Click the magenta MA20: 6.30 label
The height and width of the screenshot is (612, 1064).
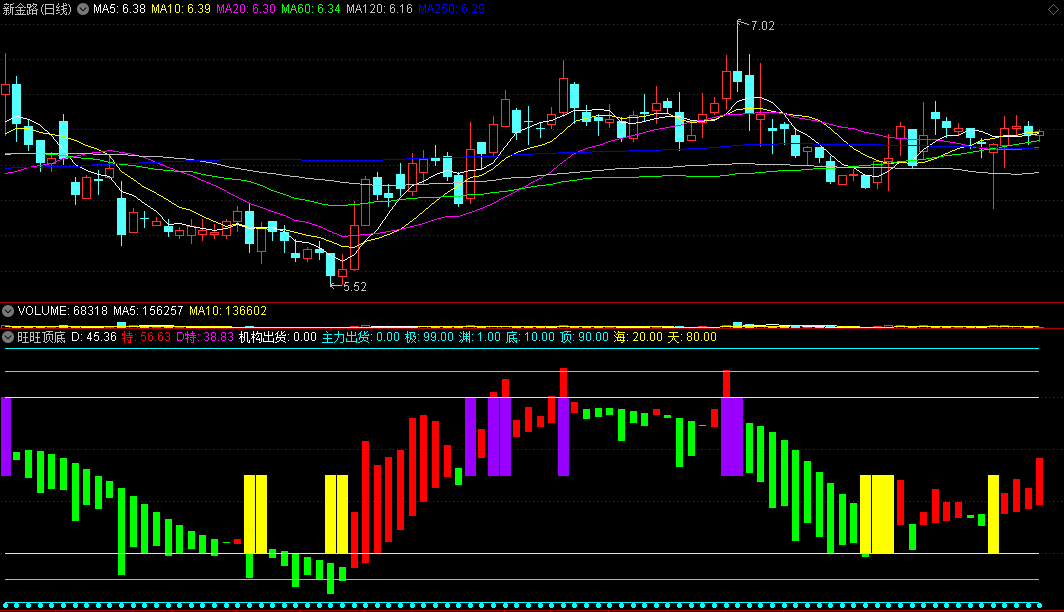(x=246, y=9)
